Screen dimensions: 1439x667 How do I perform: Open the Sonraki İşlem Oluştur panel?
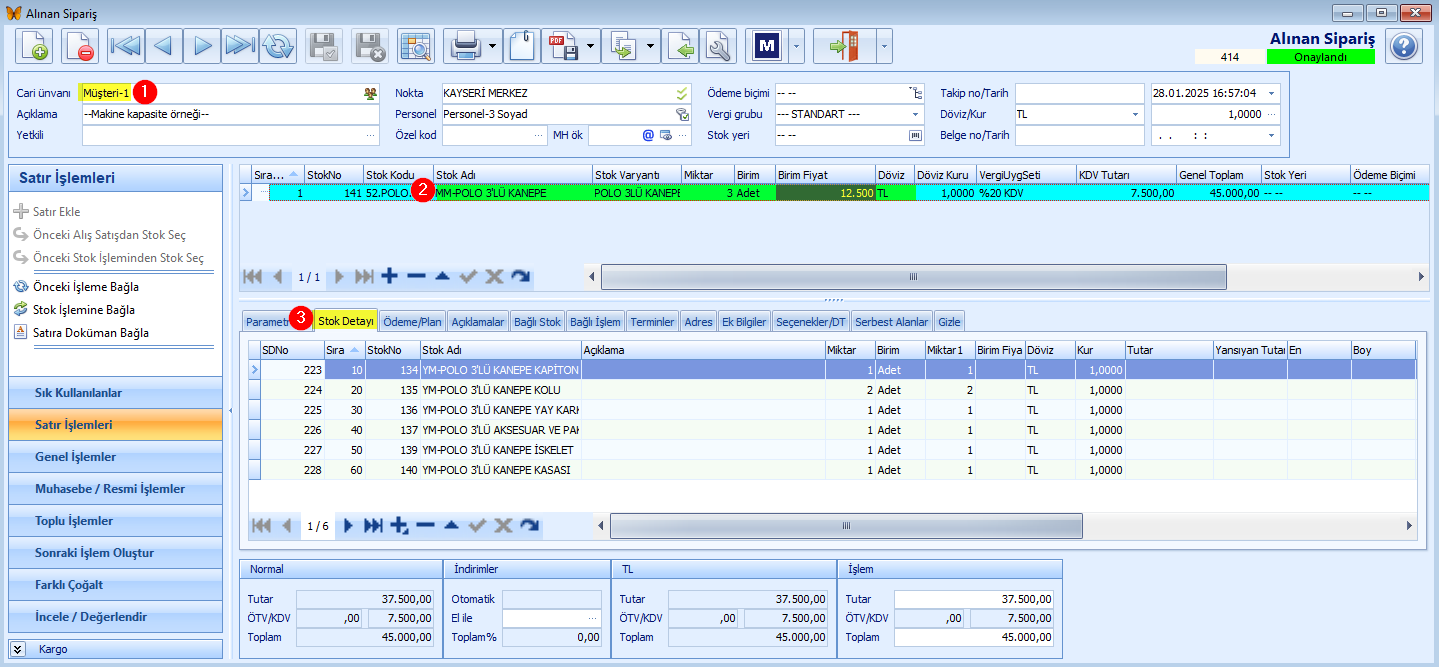(x=115, y=553)
